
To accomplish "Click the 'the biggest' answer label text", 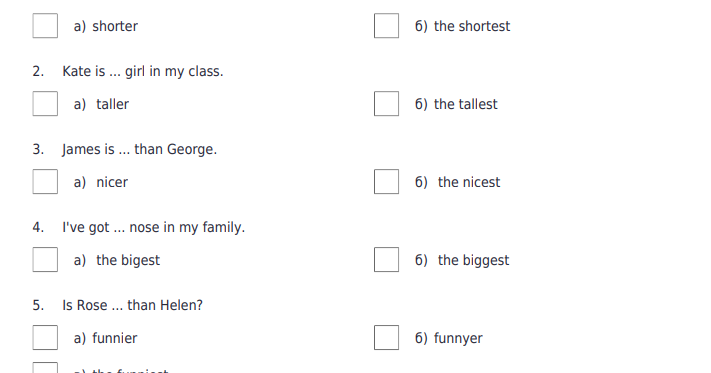I will click(x=473, y=261).
